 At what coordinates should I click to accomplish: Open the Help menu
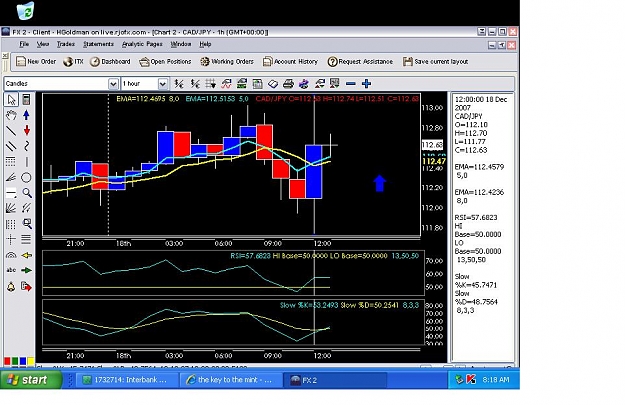tap(205, 44)
